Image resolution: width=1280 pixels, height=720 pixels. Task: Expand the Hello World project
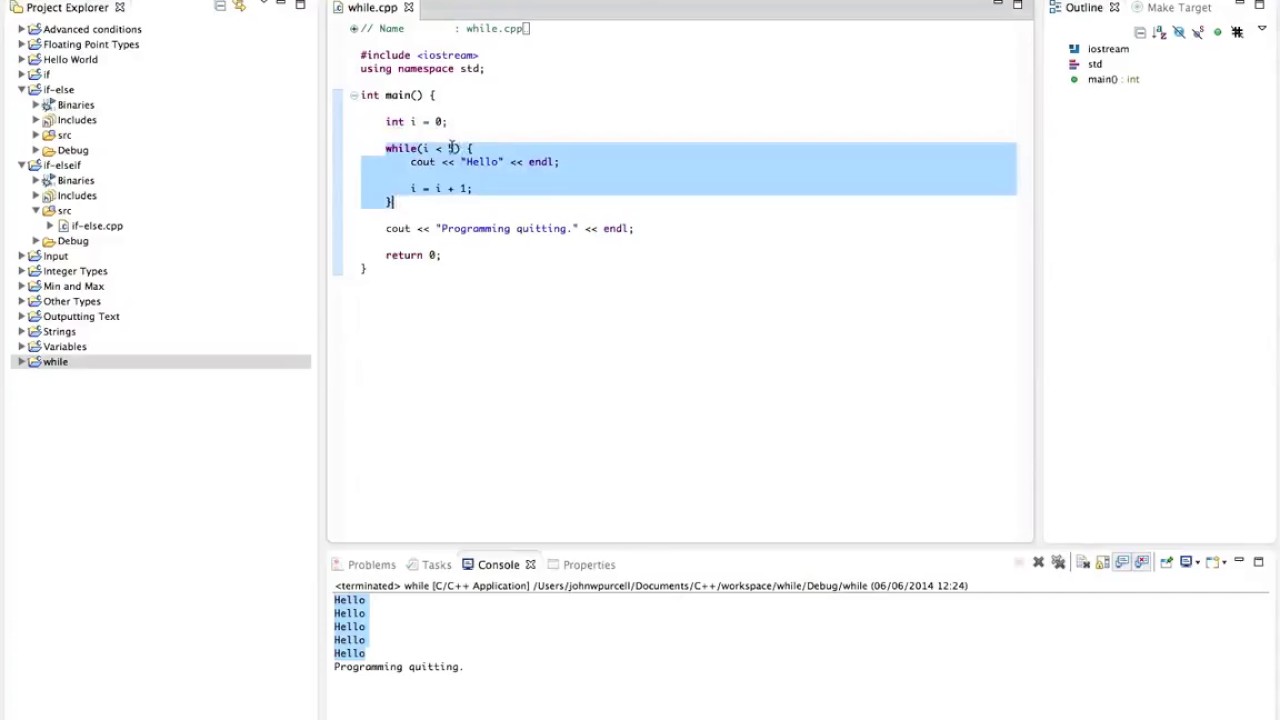[21, 59]
